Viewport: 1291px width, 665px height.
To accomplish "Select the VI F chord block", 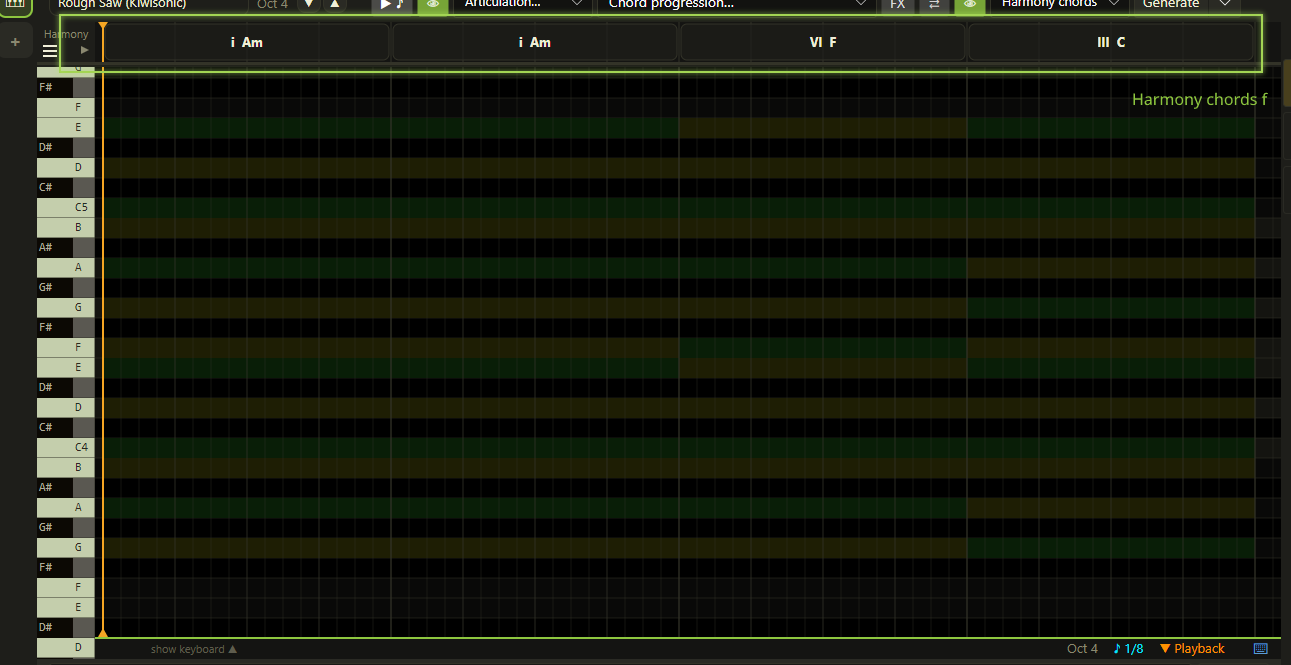I will pos(823,42).
